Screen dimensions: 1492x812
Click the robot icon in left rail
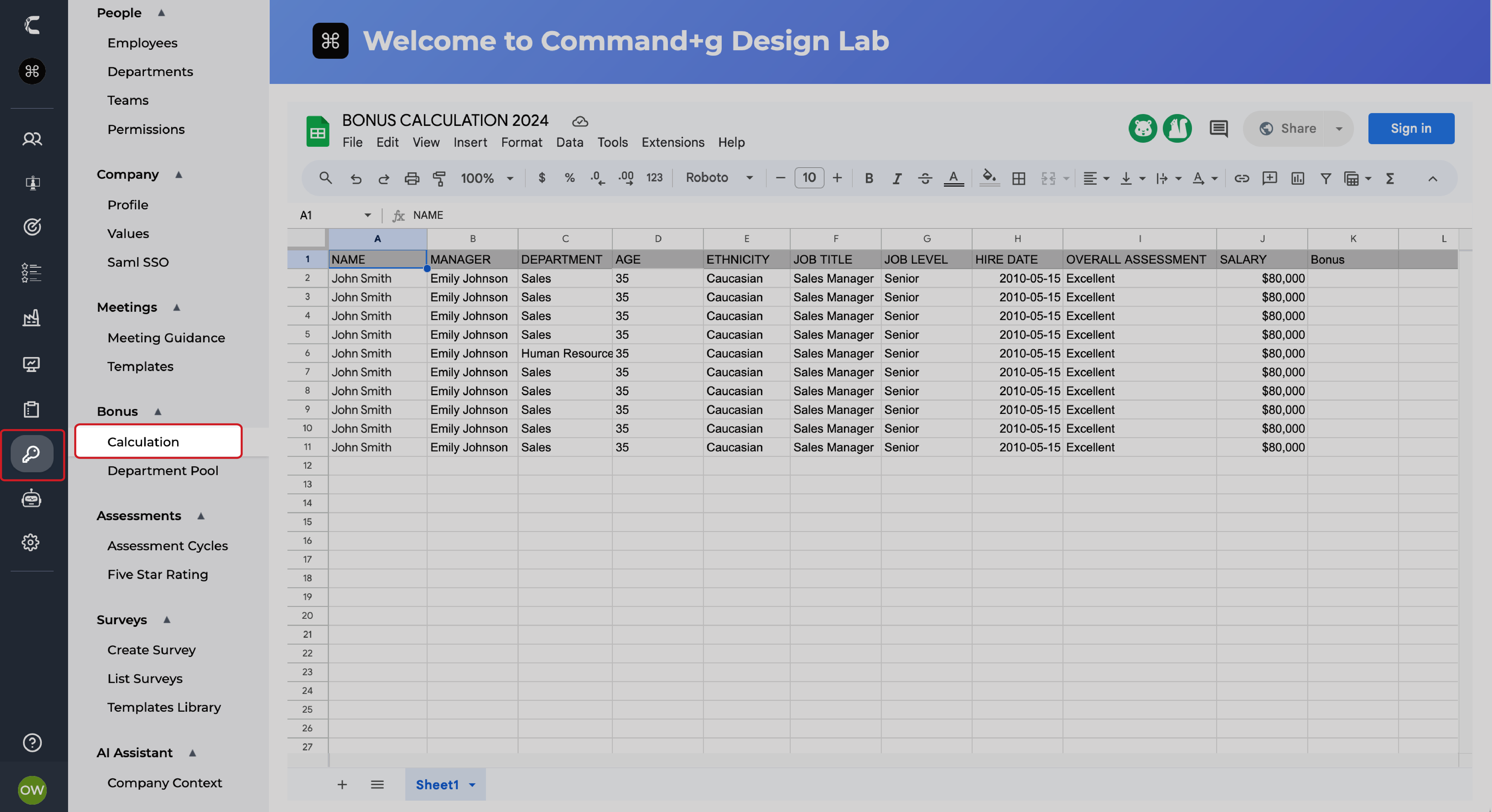32,498
